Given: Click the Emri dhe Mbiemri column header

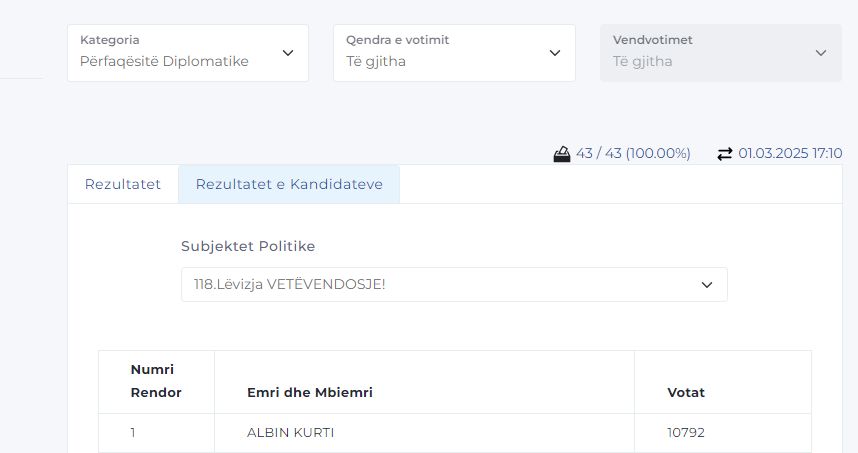Looking at the screenshot, I should pos(310,393).
